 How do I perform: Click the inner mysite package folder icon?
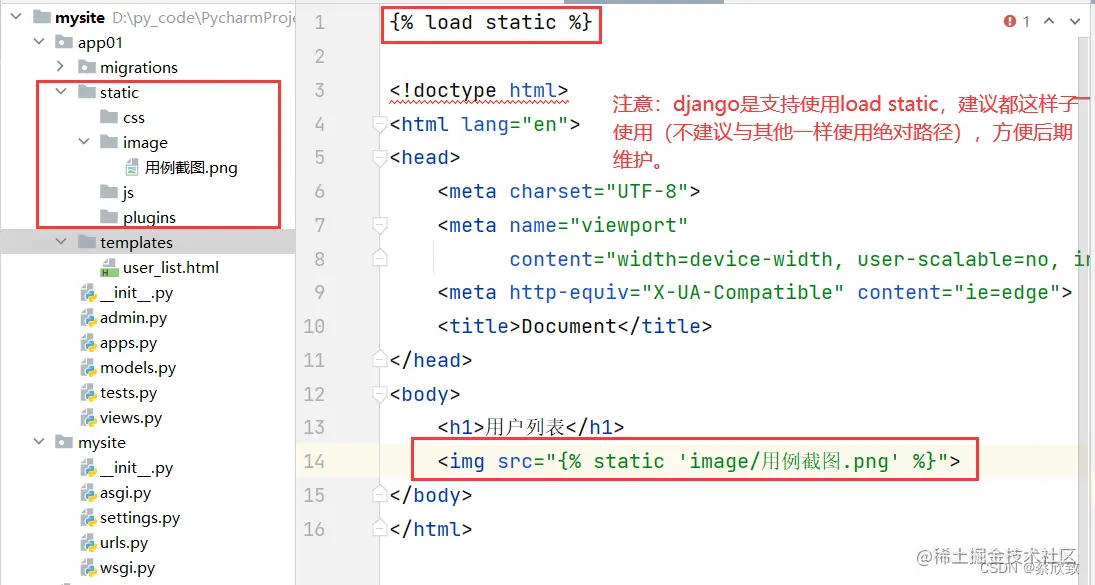tap(64, 443)
